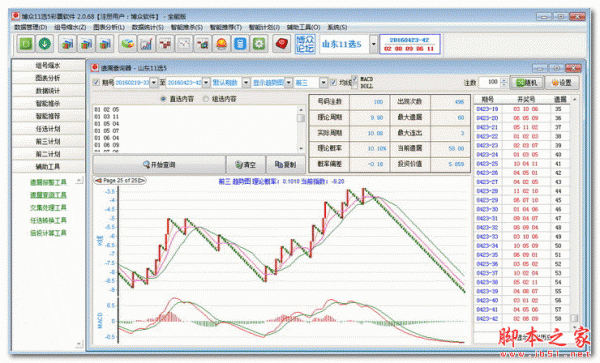This screenshot has width=600, height=363.
Task: Open the 任选转换工具 link
Action: [48, 220]
